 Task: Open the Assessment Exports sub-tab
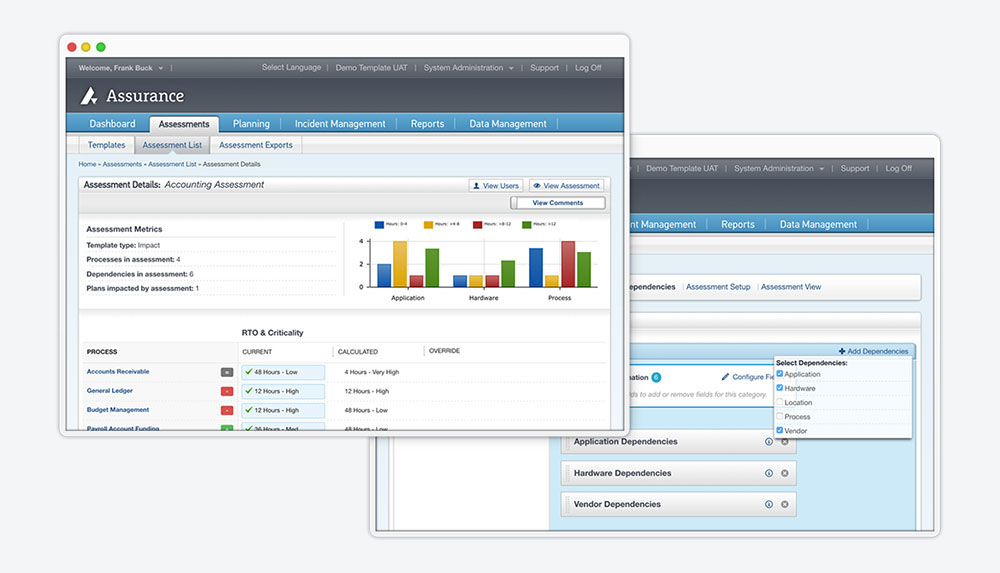pos(256,145)
